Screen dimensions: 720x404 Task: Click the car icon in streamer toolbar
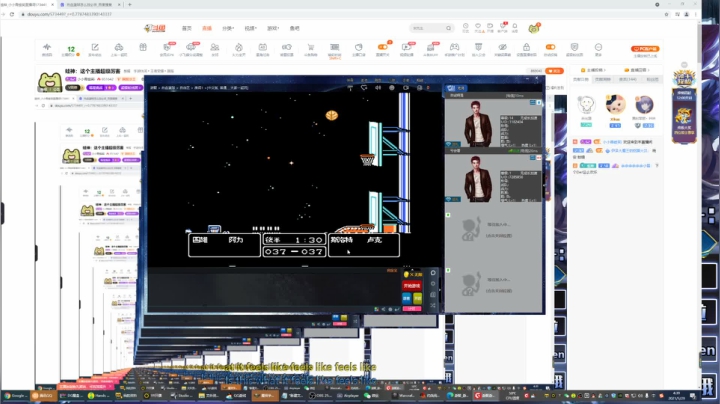[119, 47]
